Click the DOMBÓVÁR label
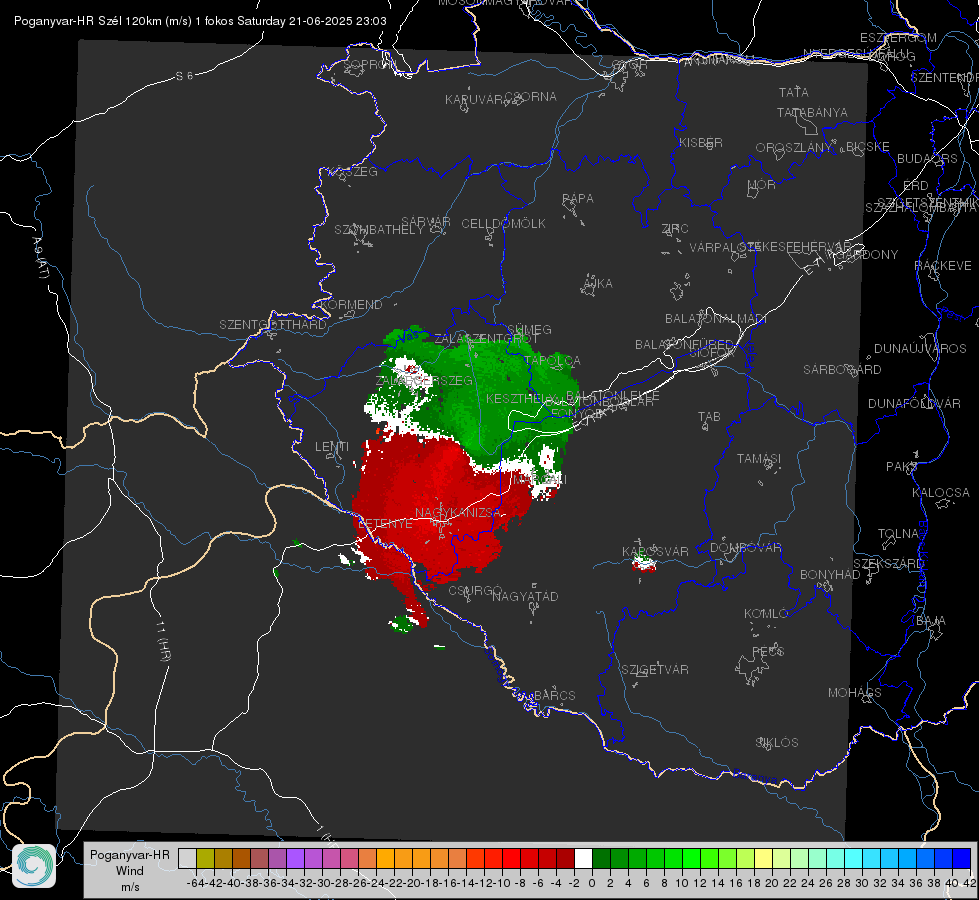Screen dimensions: 979x900 click(745, 548)
